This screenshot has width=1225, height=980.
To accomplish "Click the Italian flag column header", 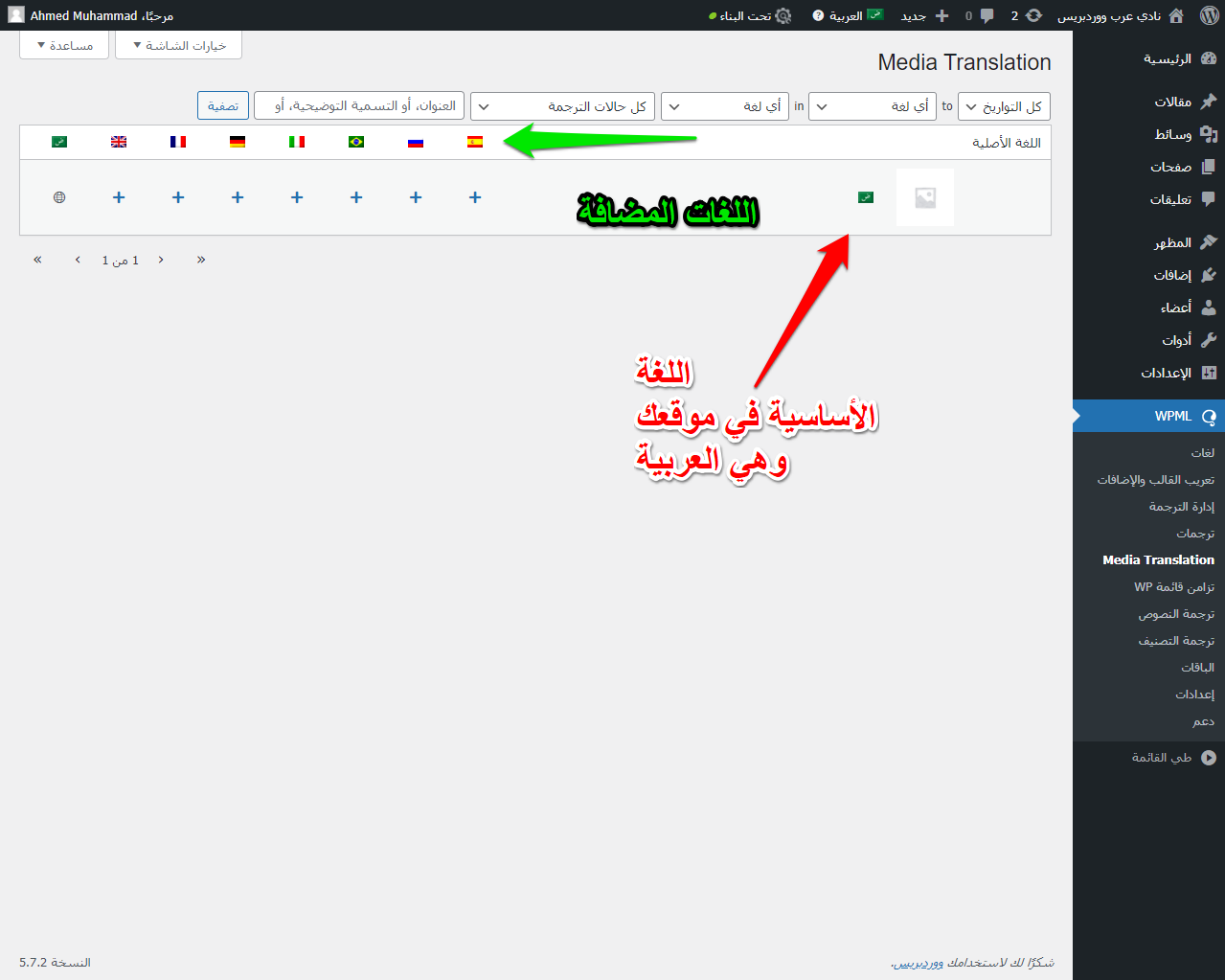I will [x=297, y=142].
